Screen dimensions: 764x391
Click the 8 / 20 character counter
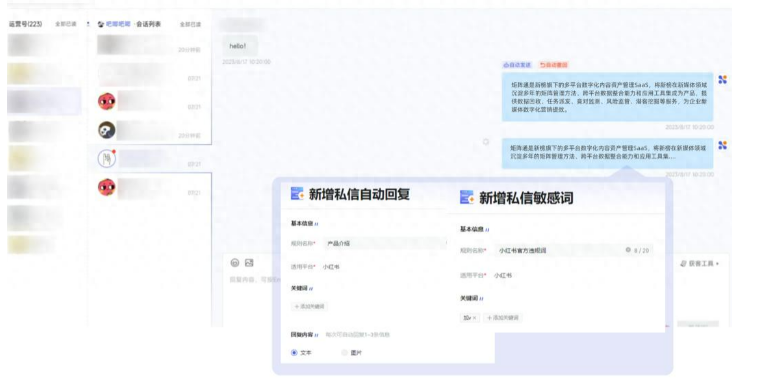pyautogui.click(x=641, y=251)
